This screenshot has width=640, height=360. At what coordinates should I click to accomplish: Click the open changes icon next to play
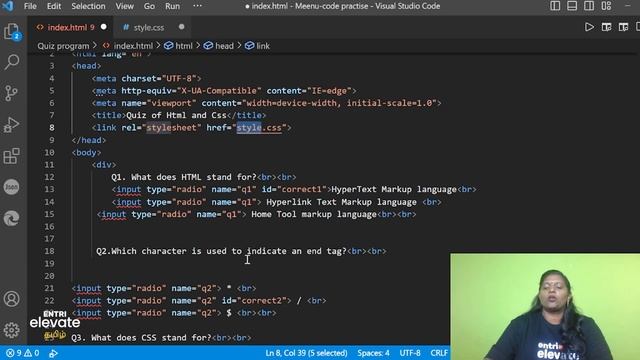(607, 27)
